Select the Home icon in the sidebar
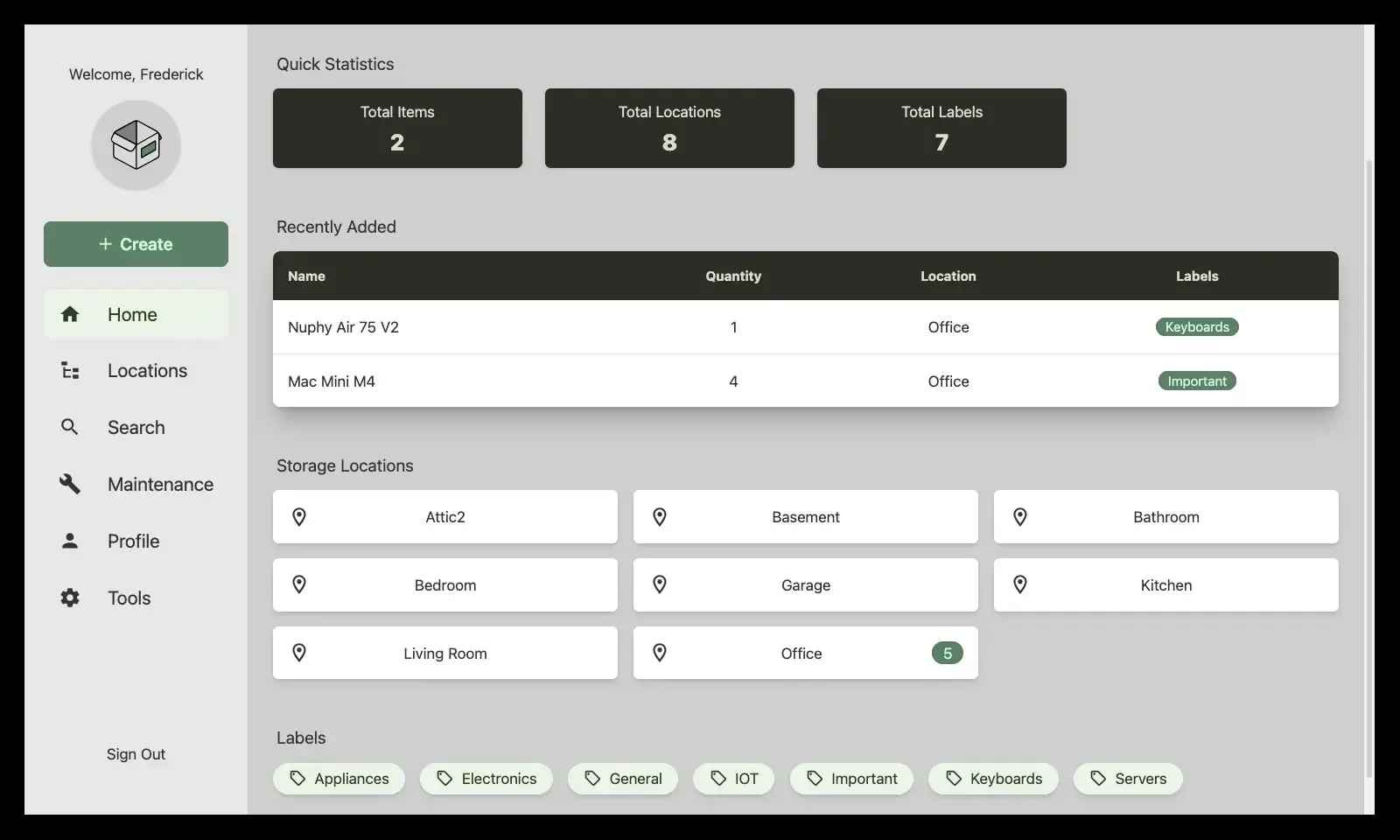The image size is (1400, 840). pyautogui.click(x=70, y=314)
